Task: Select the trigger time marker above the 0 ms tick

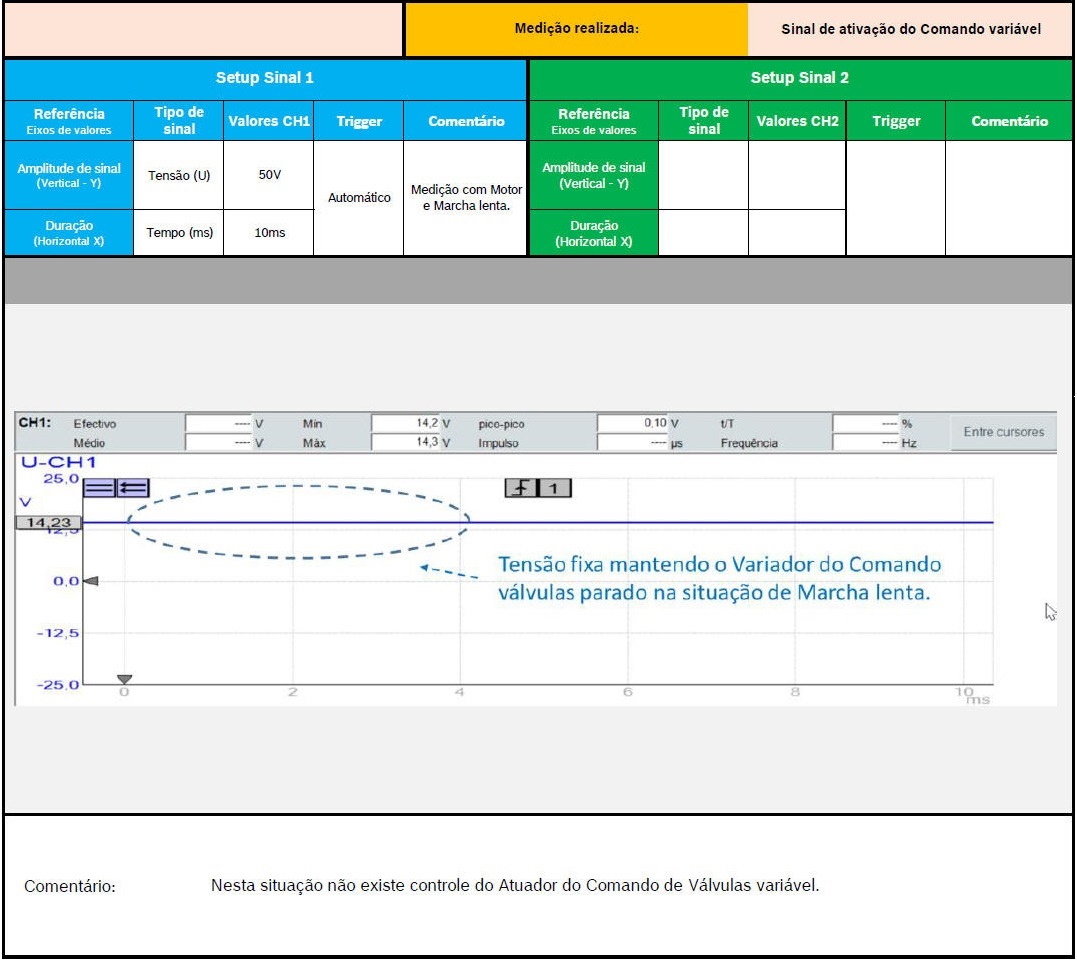Action: 124,680
